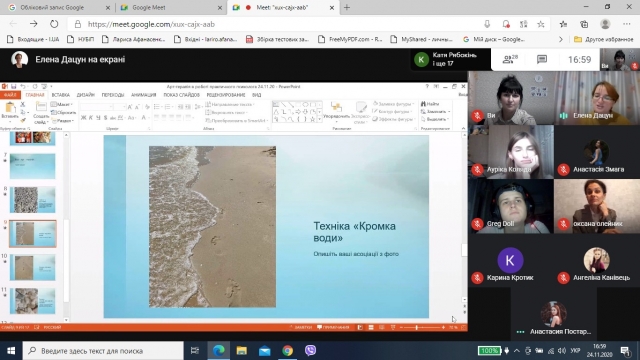
Task: Launch Chrome from the taskbar
Action: tap(287, 351)
